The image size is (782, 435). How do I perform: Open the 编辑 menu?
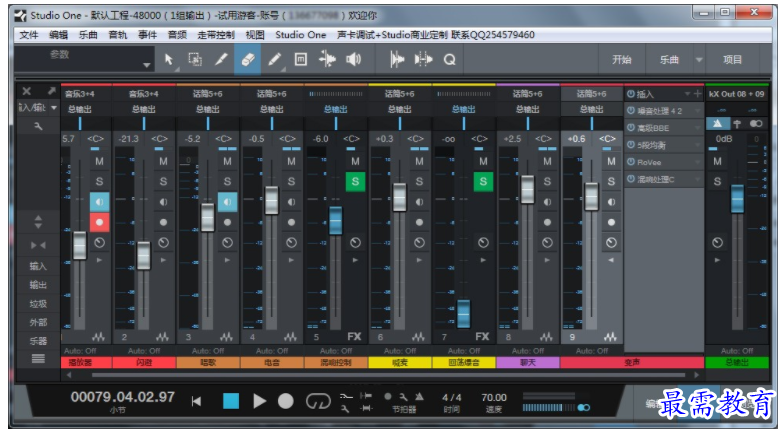click(x=58, y=35)
